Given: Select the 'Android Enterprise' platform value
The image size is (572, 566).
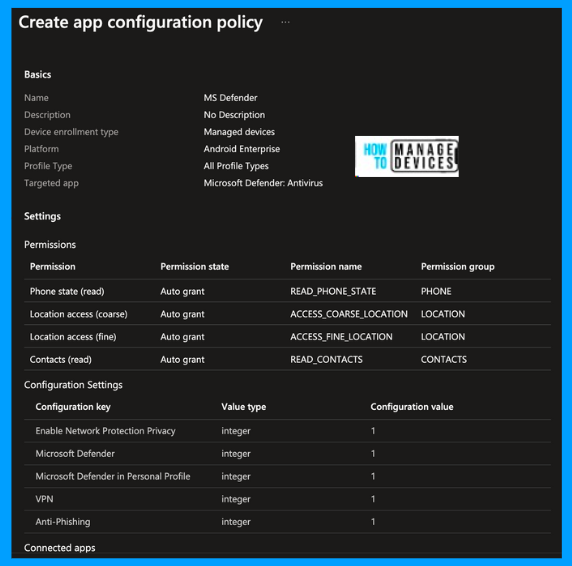Looking at the screenshot, I should (242, 149).
